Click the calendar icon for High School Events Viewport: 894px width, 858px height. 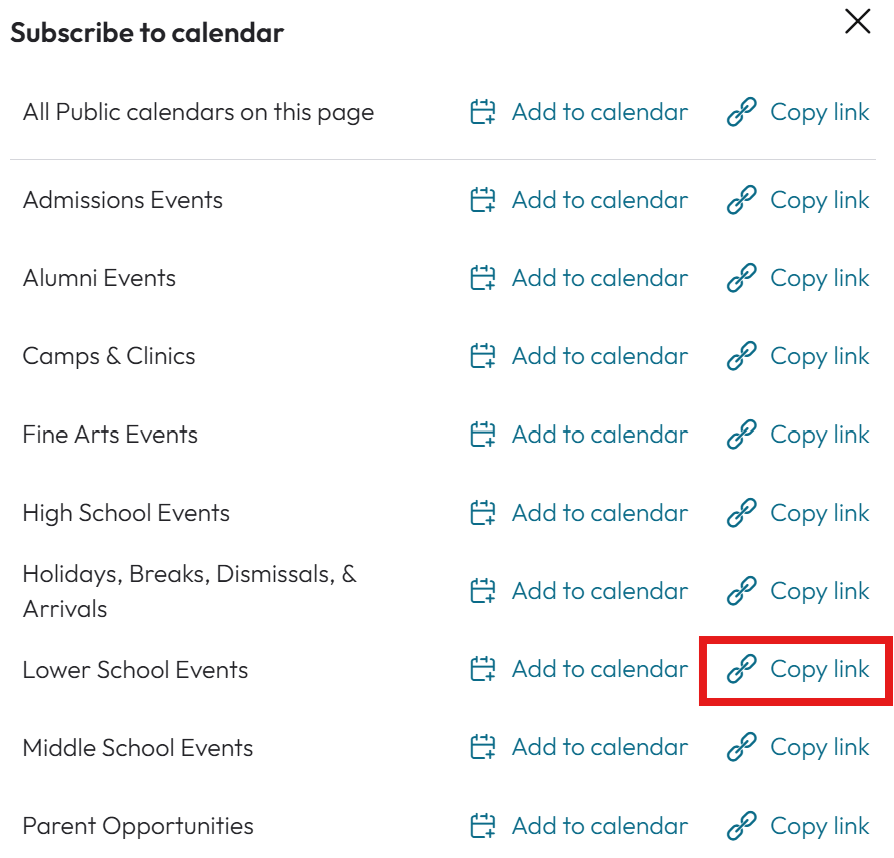[x=482, y=513]
